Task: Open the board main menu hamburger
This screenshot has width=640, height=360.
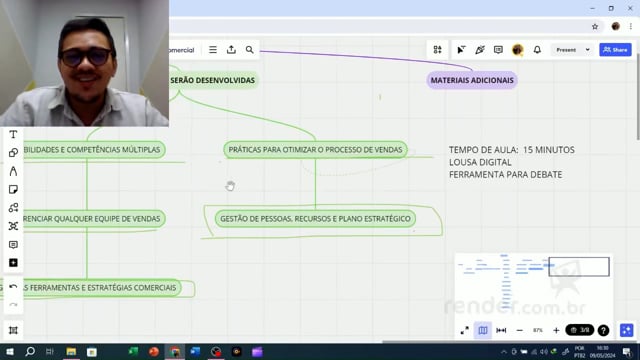Action: pyautogui.click(x=213, y=50)
